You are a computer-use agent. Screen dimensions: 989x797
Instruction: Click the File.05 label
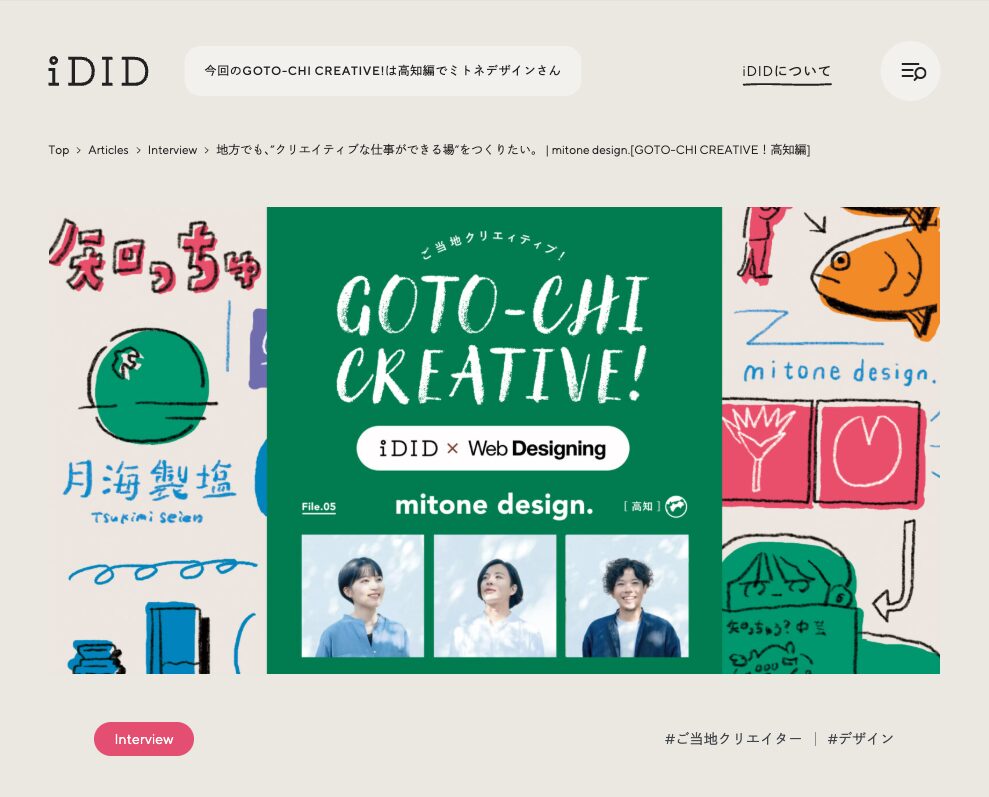coord(319,507)
